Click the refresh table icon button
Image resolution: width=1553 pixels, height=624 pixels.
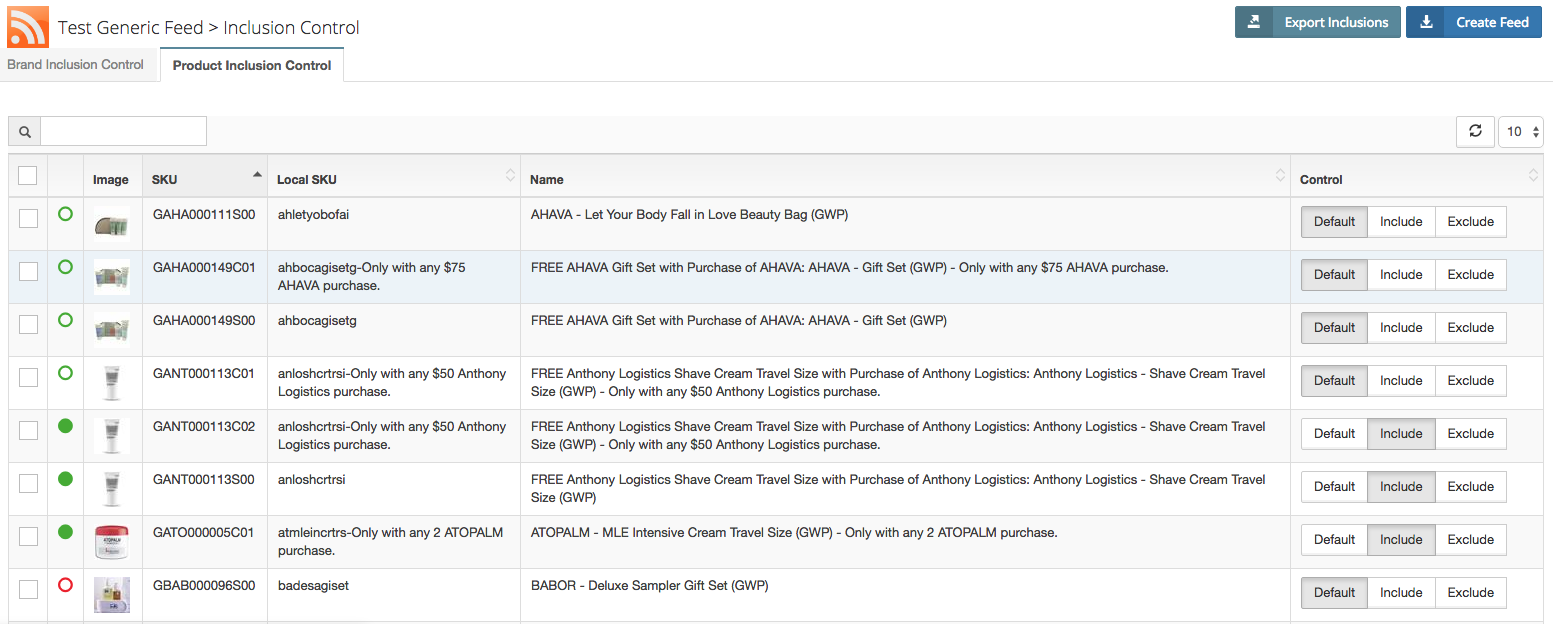tap(1475, 131)
